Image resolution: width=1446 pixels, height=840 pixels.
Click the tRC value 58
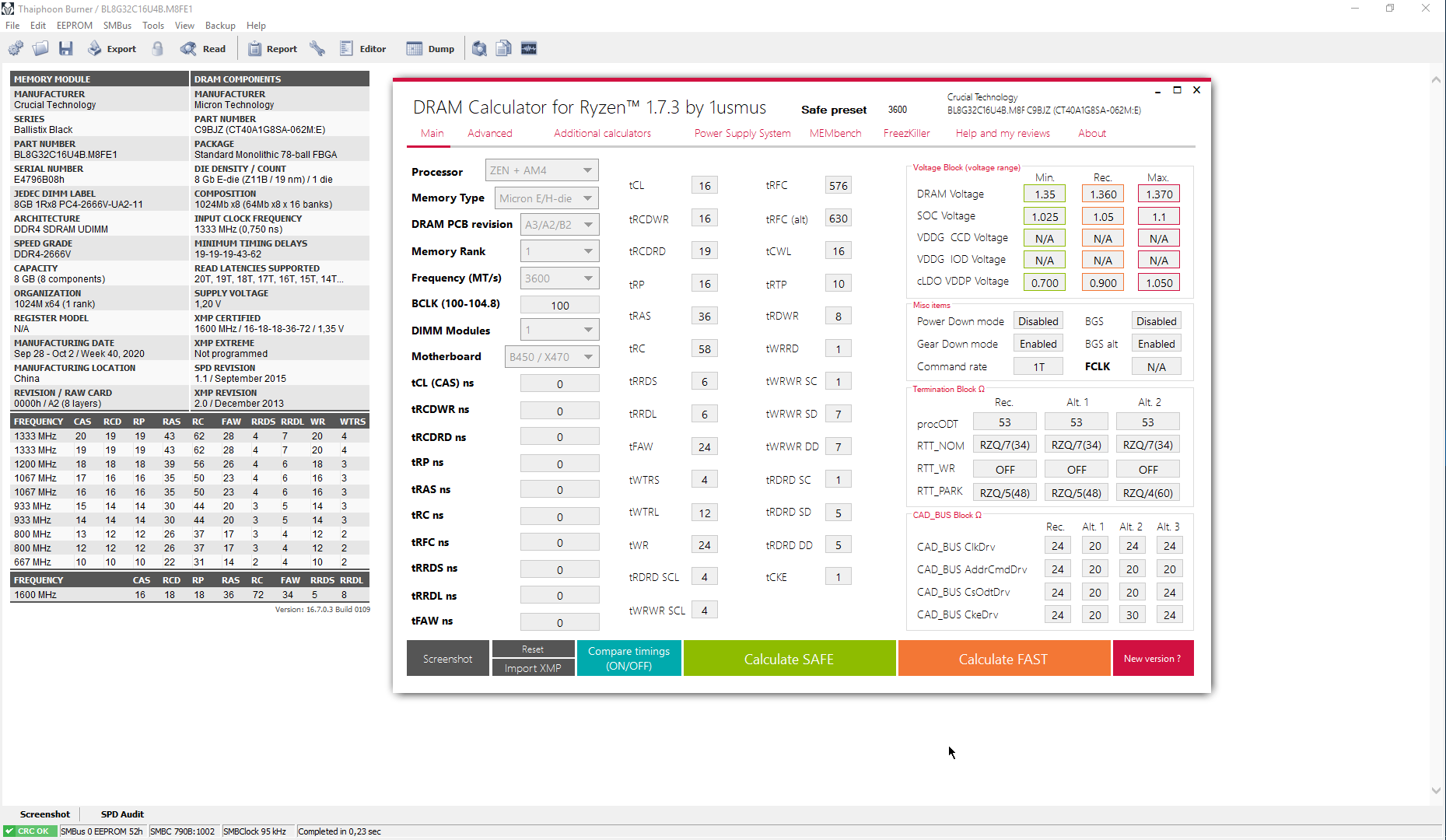[x=704, y=349]
